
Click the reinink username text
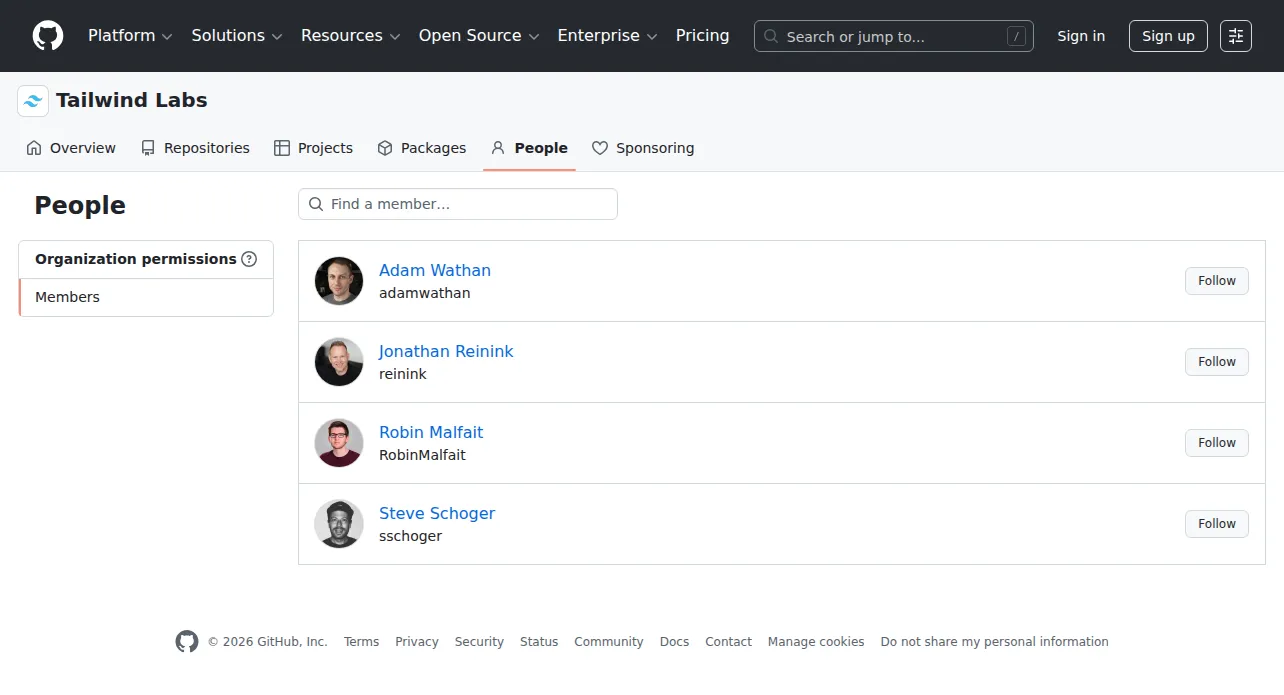click(403, 374)
